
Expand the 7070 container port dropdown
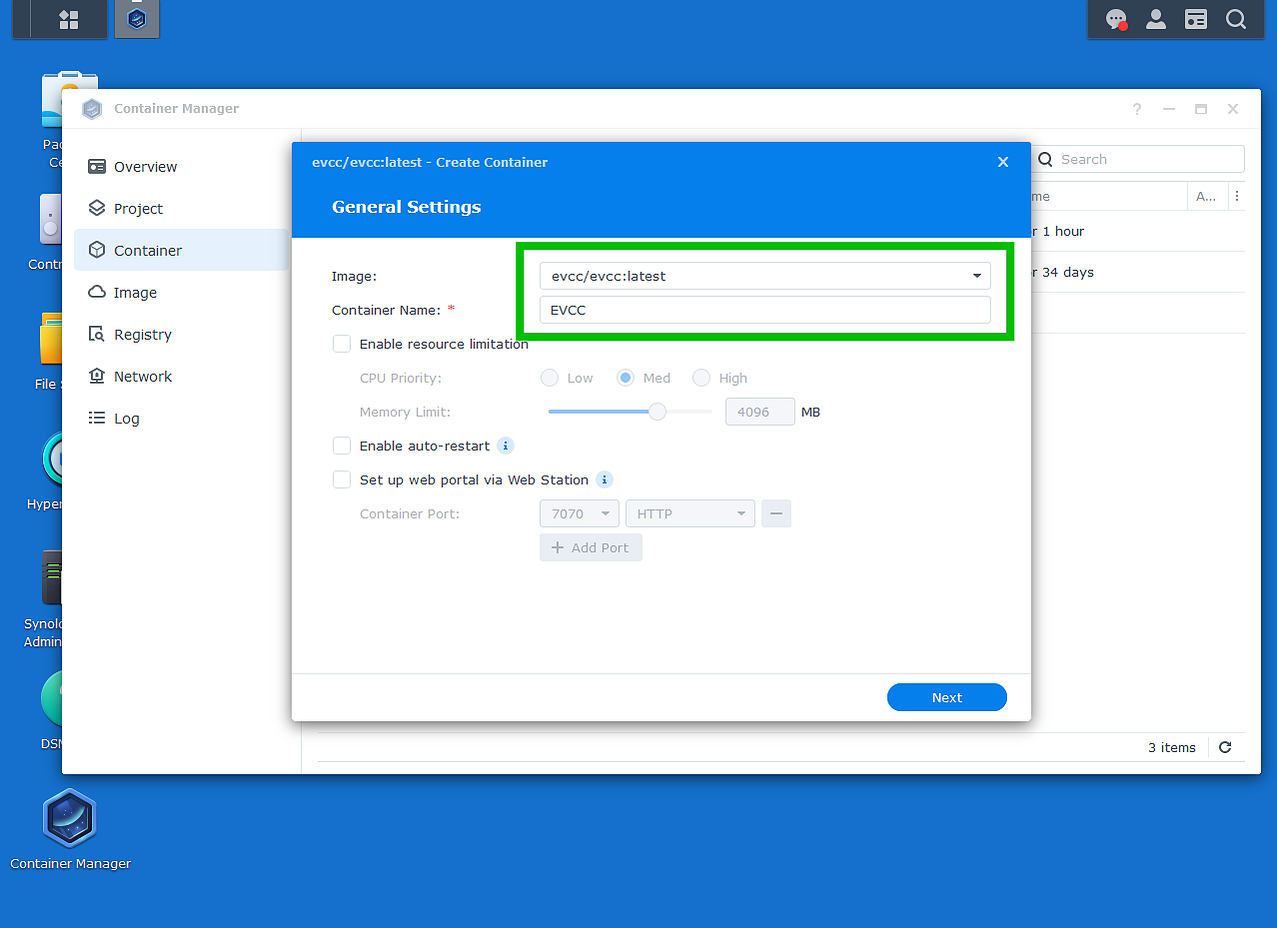tap(580, 514)
